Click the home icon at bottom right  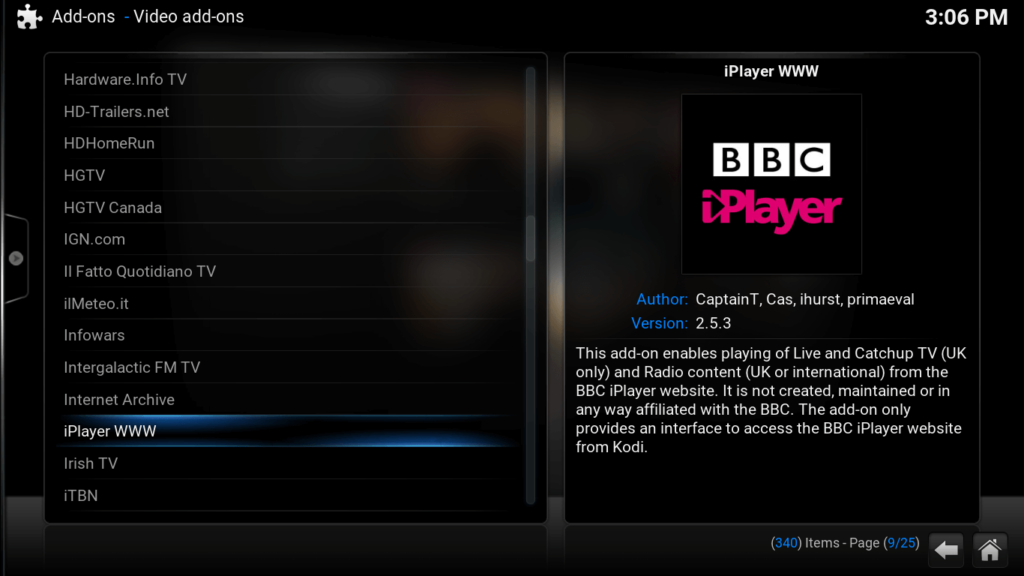[x=989, y=549]
